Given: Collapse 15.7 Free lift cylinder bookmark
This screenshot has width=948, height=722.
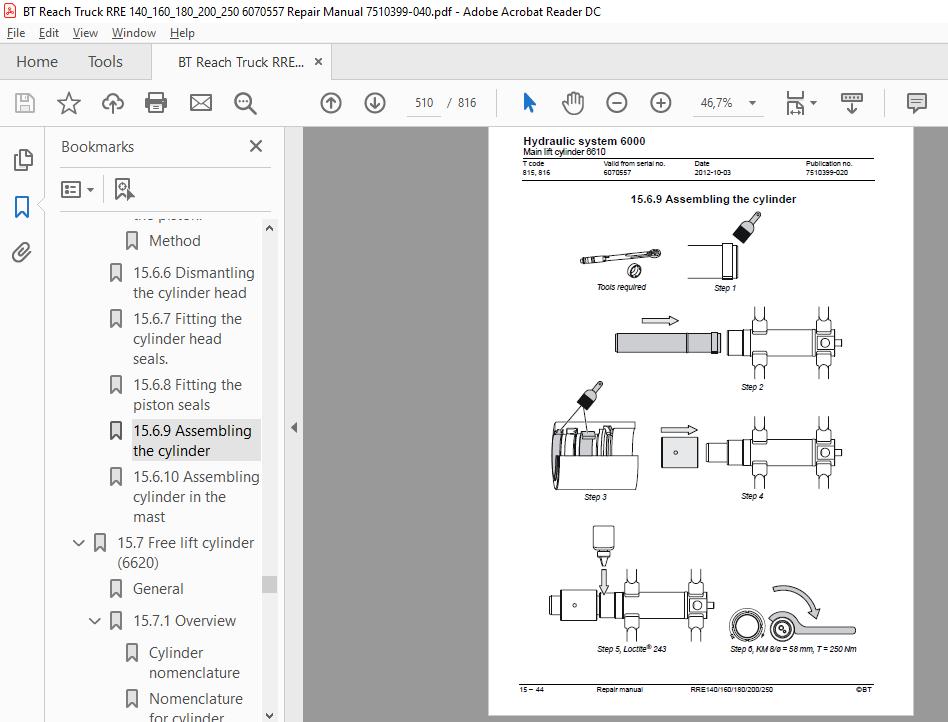Looking at the screenshot, I should [79, 542].
